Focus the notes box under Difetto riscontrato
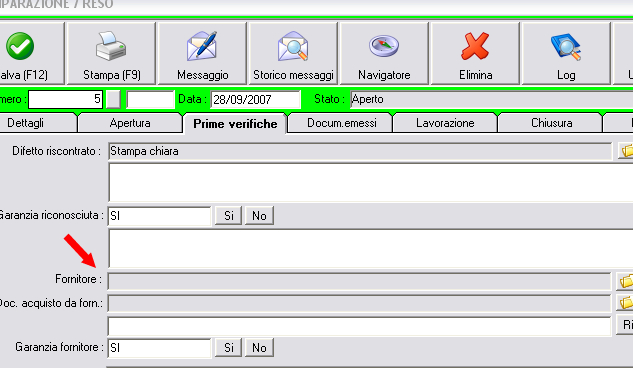The width and height of the screenshot is (633, 368). (371, 182)
